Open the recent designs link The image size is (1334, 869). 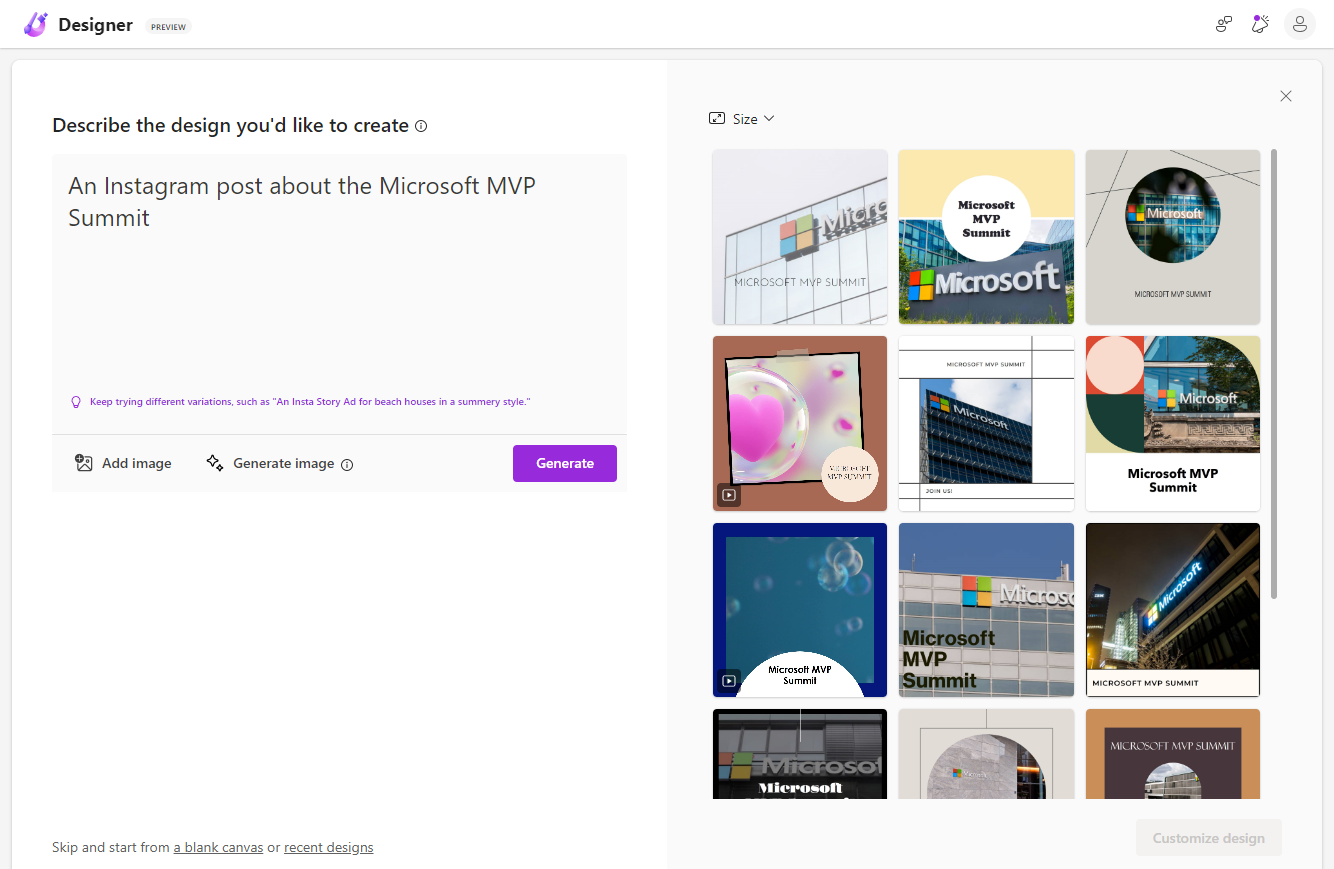pos(328,848)
